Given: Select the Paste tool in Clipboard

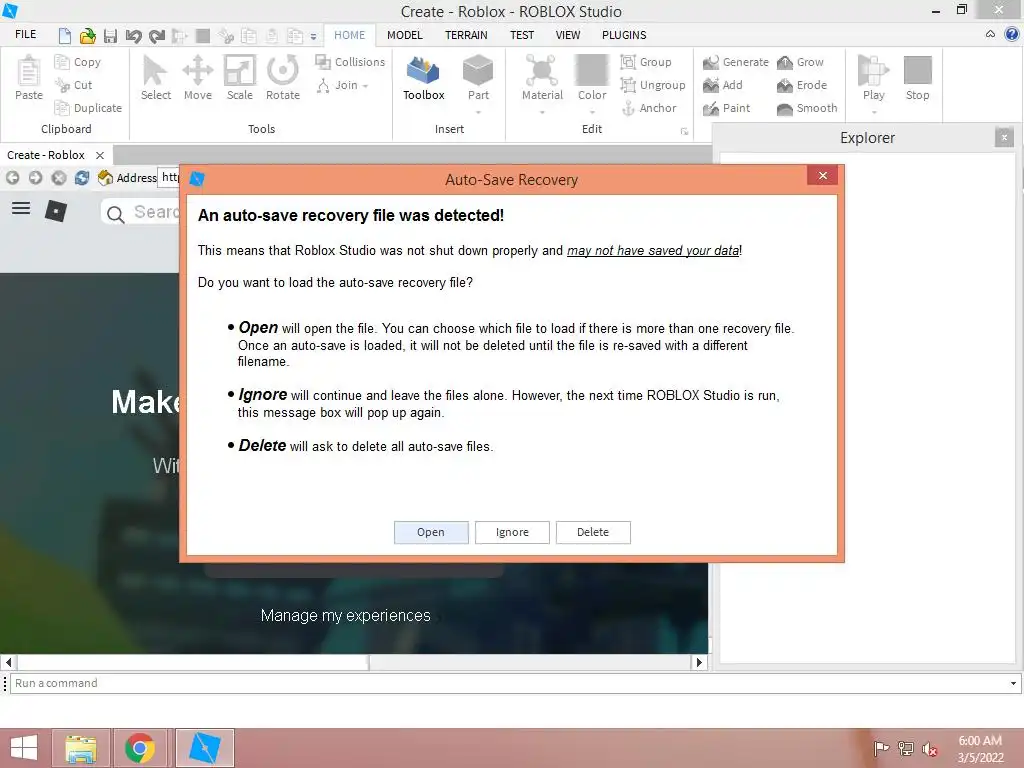Looking at the screenshot, I should (29, 78).
